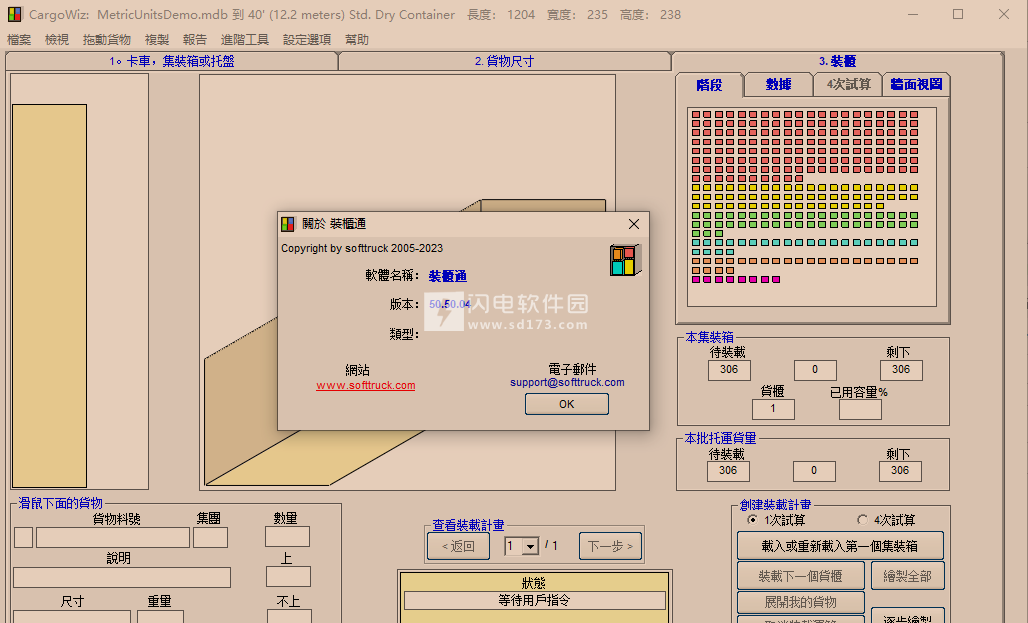Click the 上 input field
1028x623 pixels.
[288, 576]
